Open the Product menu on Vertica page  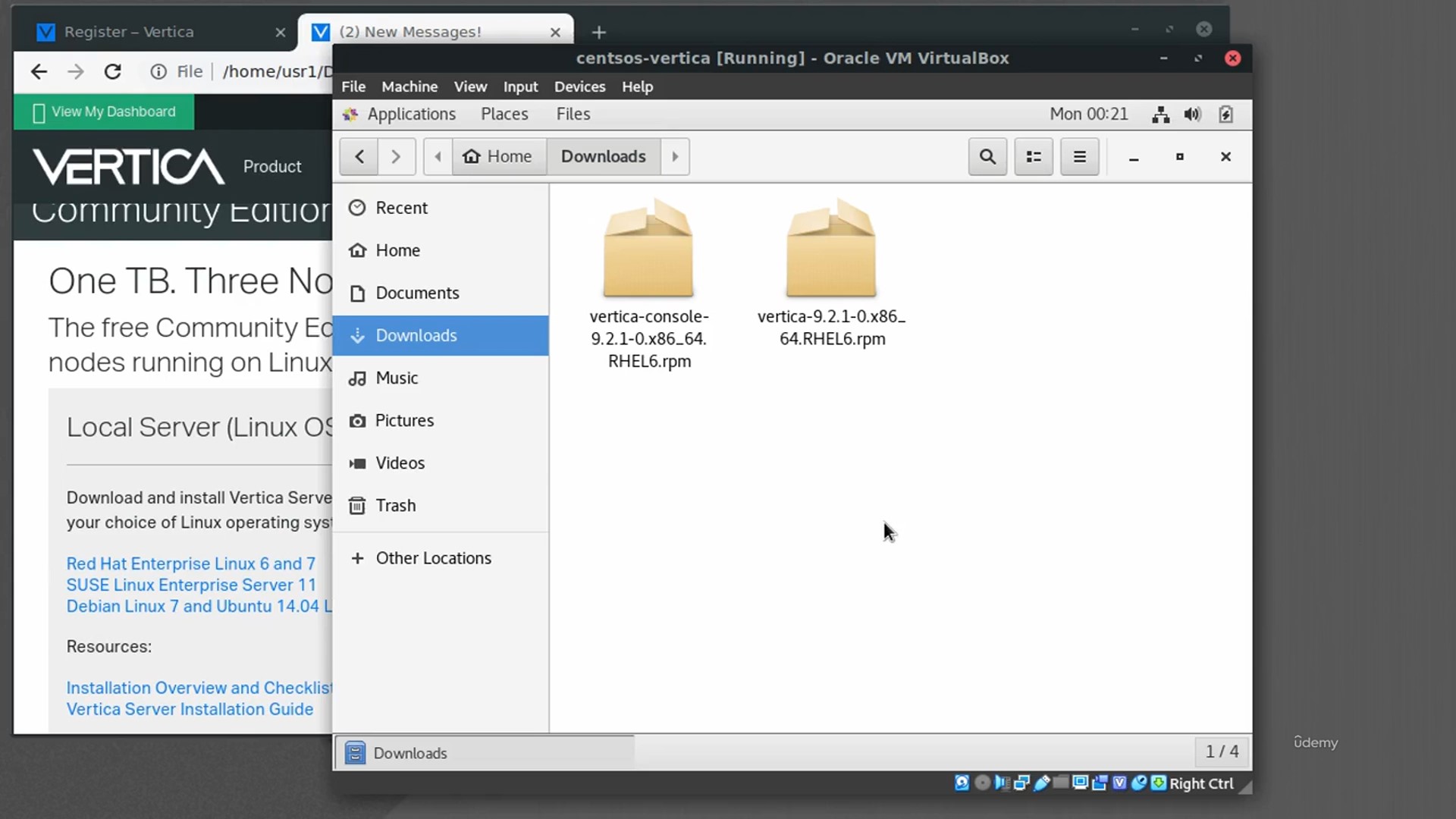click(272, 166)
